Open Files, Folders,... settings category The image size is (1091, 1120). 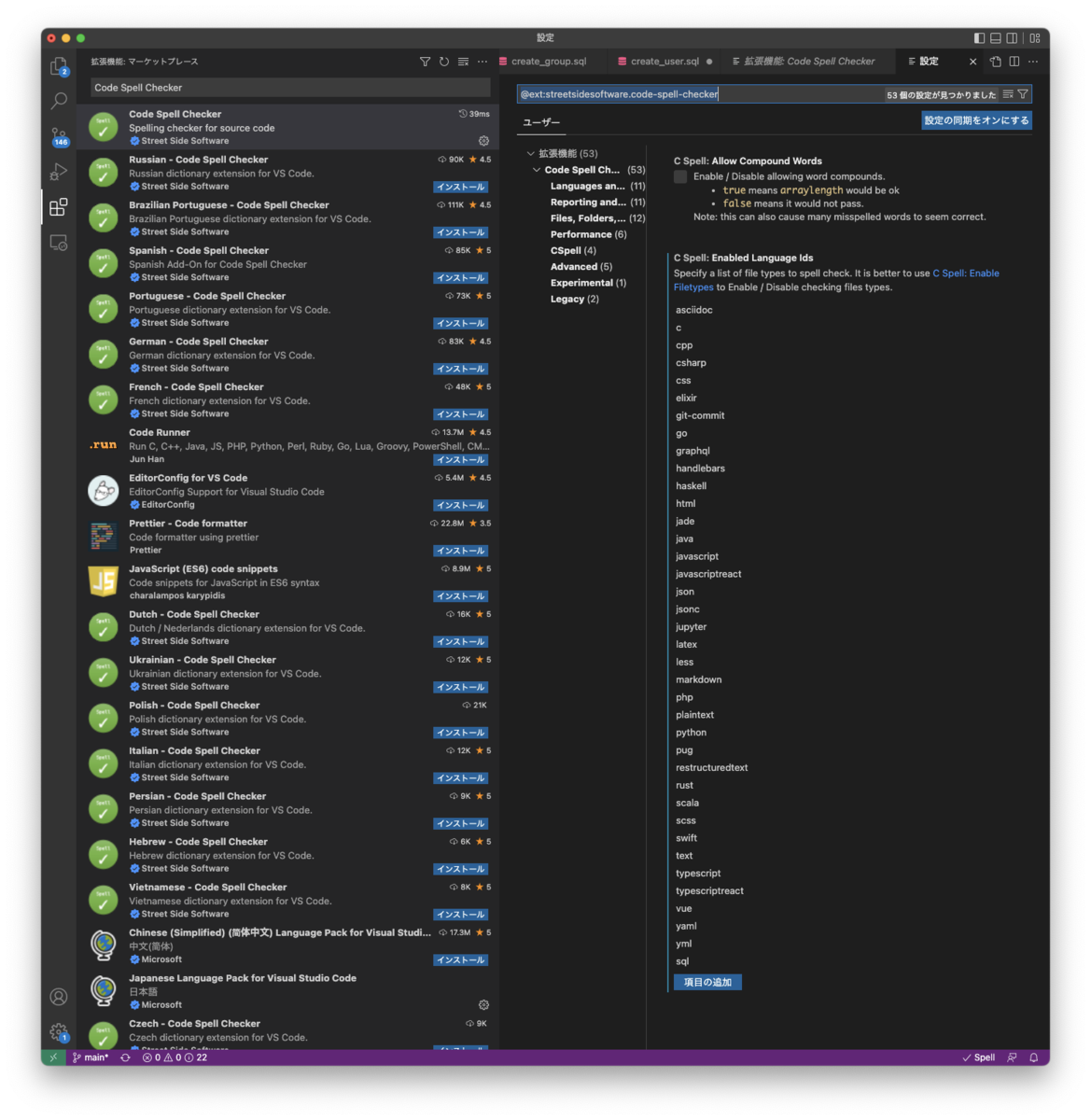tap(597, 218)
